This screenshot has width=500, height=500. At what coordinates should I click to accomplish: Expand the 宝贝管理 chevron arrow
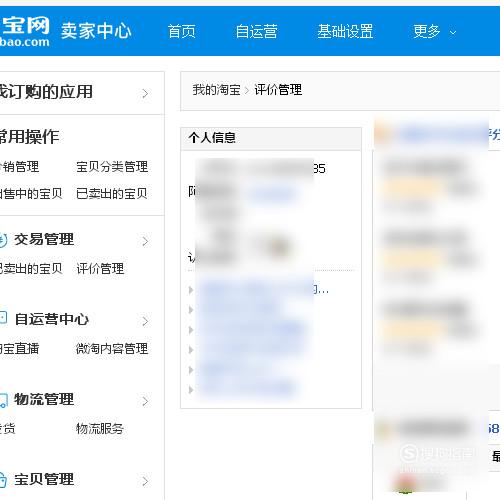pyautogui.click(x=145, y=481)
